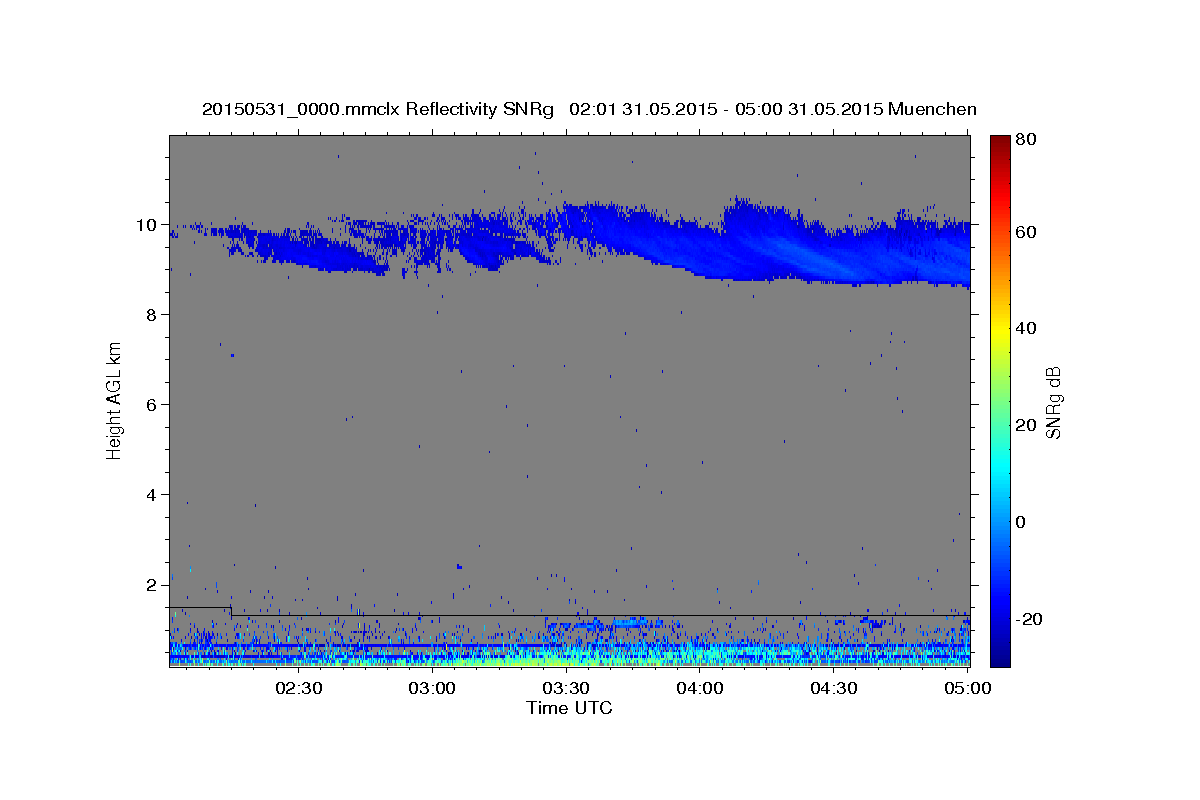The width and height of the screenshot is (1200, 800).
Task: Select the 03:30 time tick label
Action: pos(566,688)
